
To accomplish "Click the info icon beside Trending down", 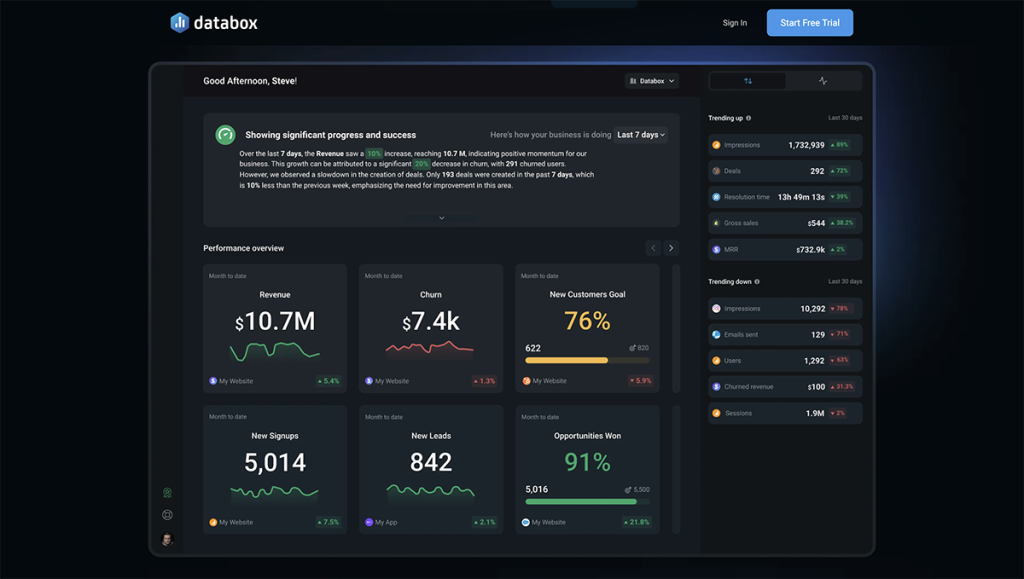I will [x=757, y=282].
